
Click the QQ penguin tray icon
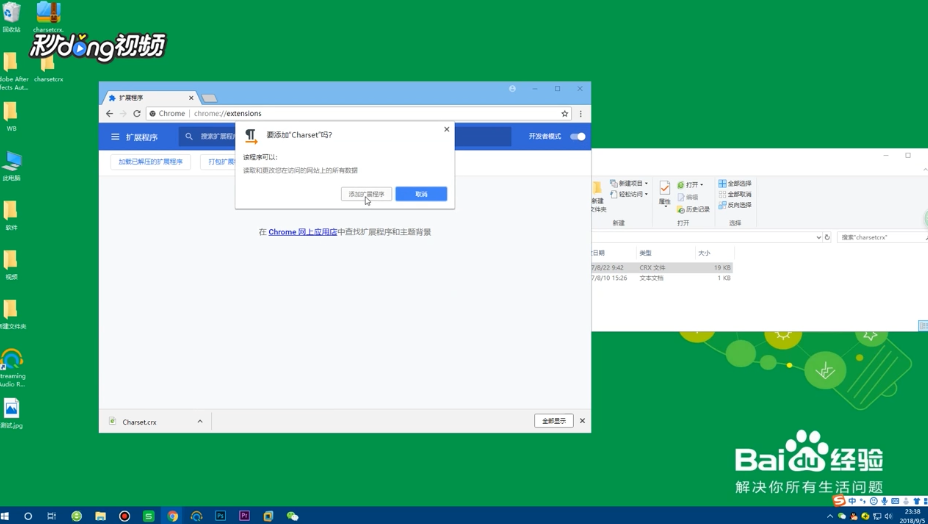853,516
